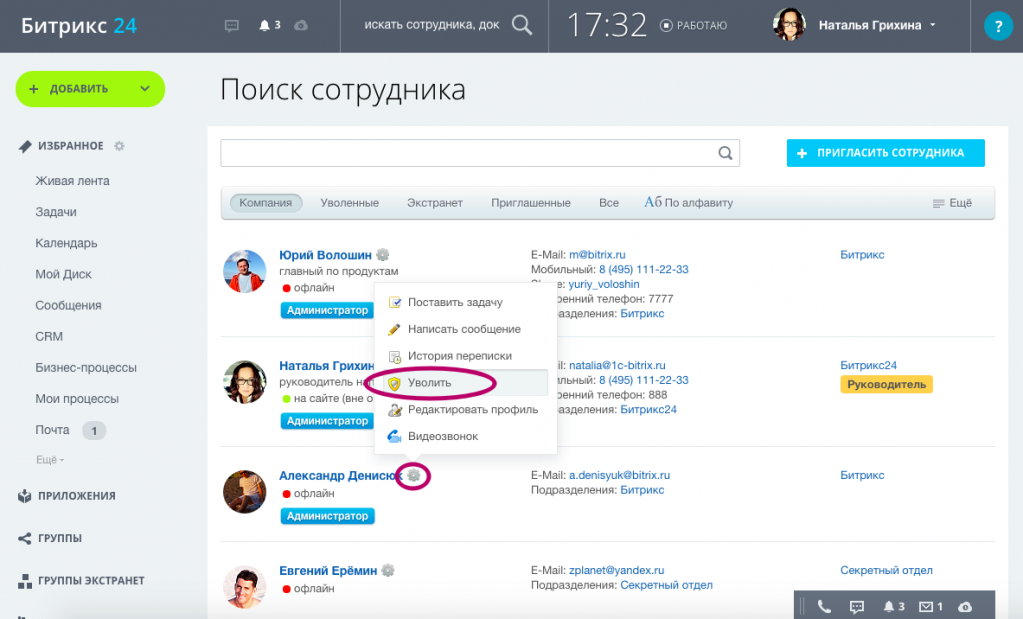
Task: Click the chat icon in bottom bar
Action: [x=857, y=607]
